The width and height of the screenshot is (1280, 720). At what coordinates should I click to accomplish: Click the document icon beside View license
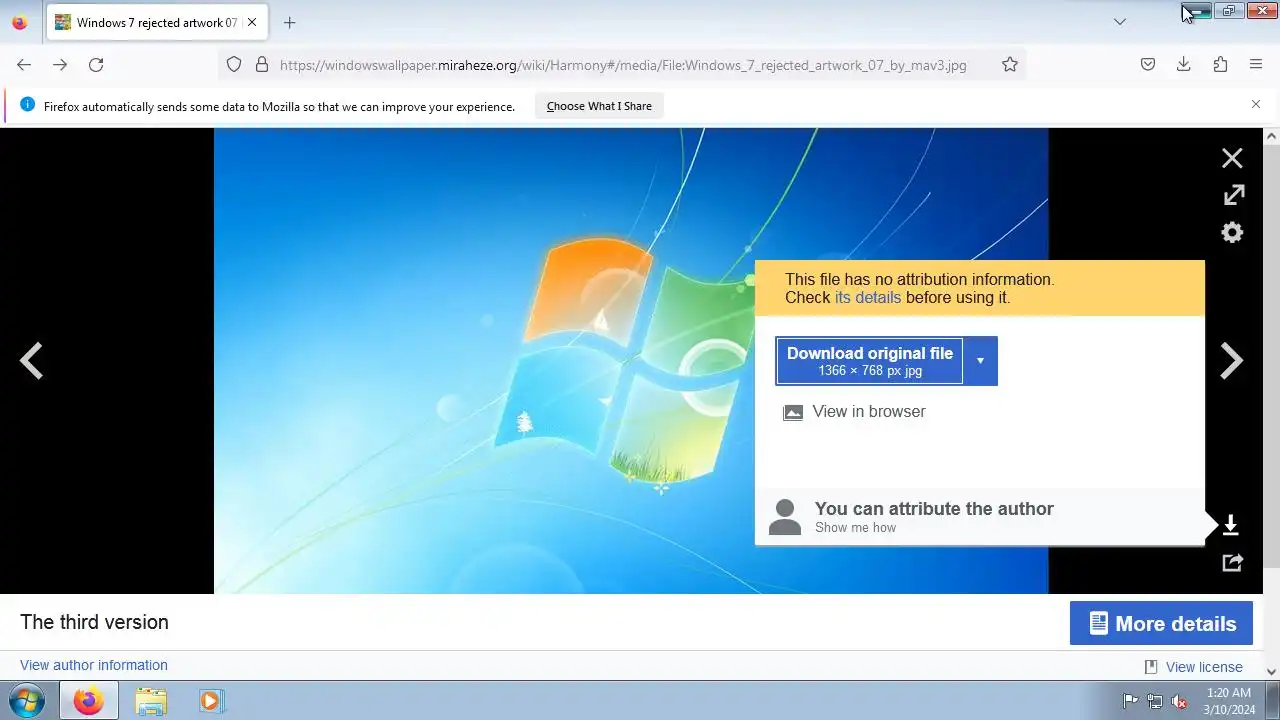[1151, 667]
